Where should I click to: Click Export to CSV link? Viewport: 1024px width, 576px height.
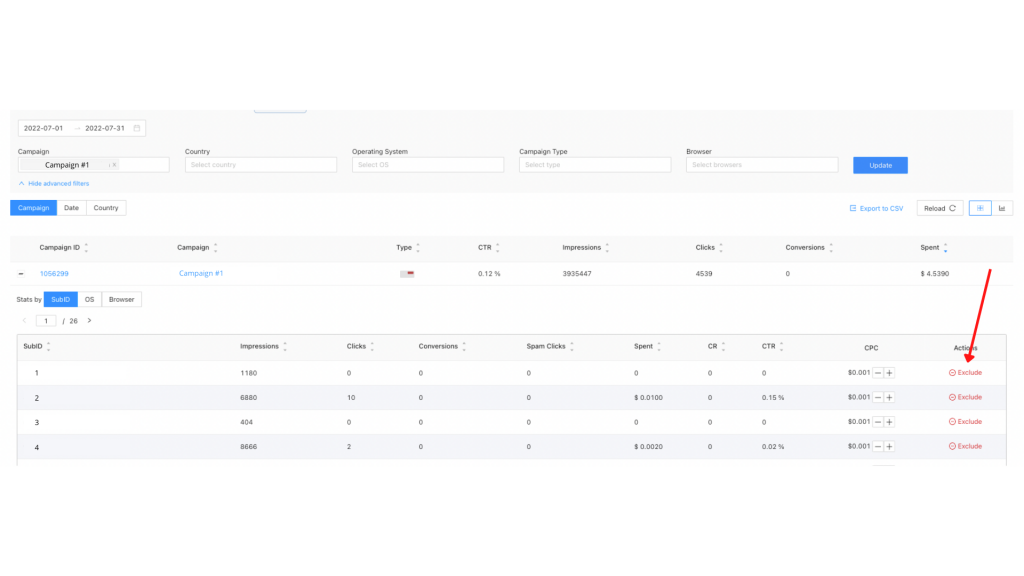tap(876, 208)
